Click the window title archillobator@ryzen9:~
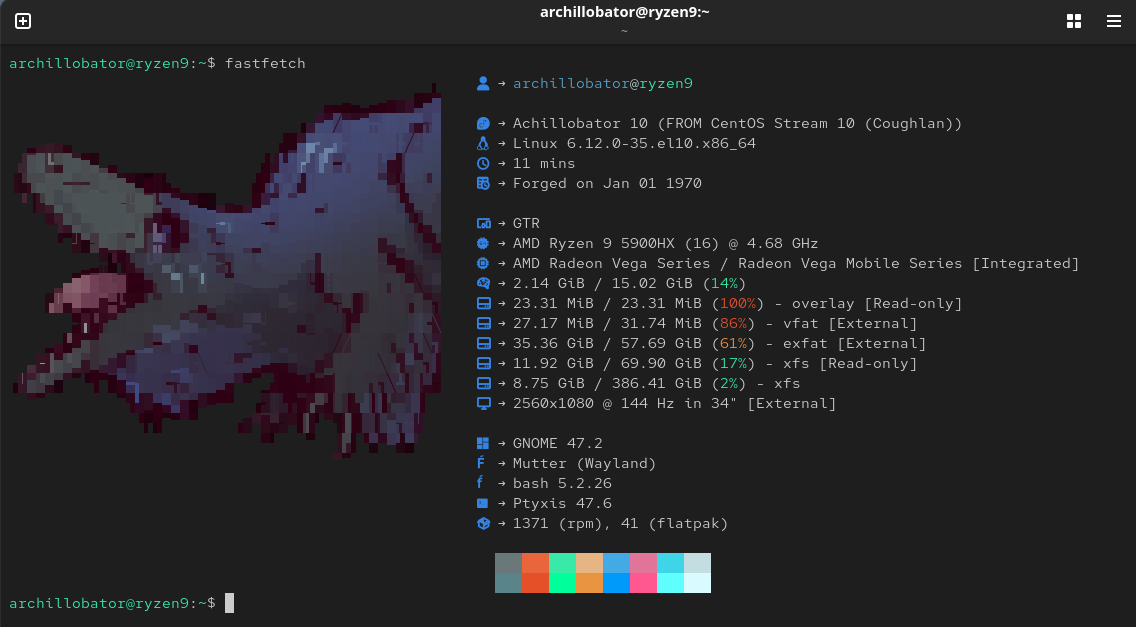Image resolution: width=1136 pixels, height=627 pixels. (625, 12)
